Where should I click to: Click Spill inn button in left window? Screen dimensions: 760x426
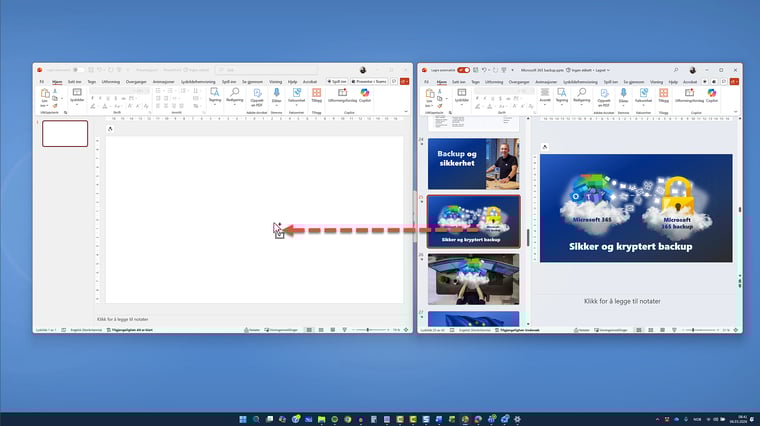click(x=337, y=81)
